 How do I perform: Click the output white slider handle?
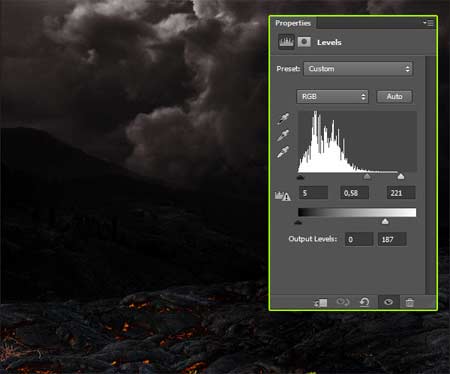point(385,221)
